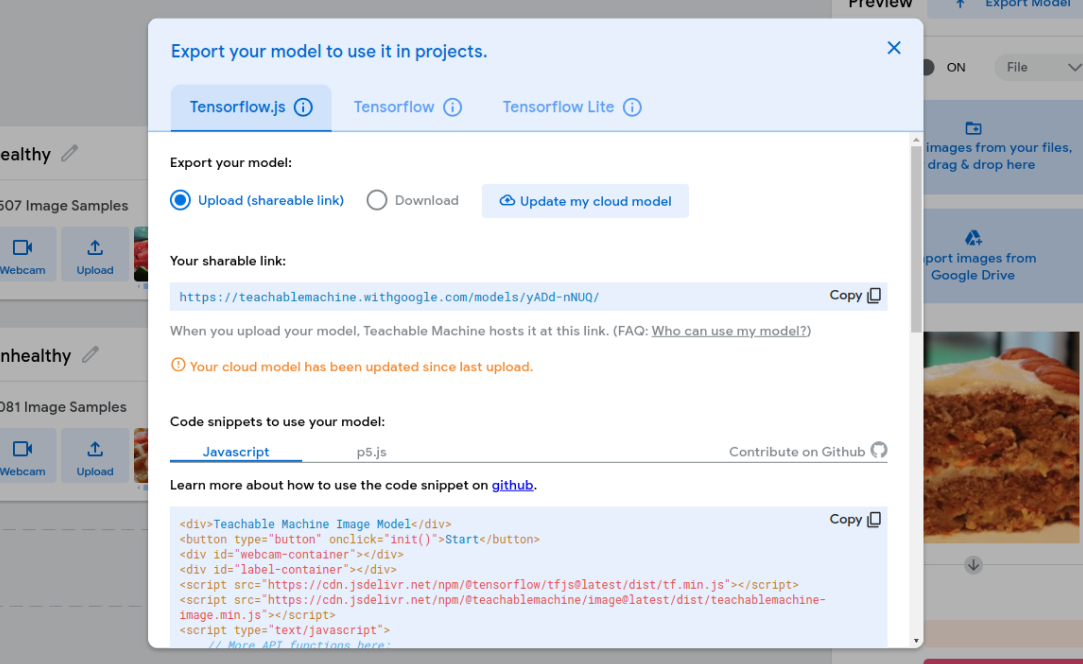The width and height of the screenshot is (1083, 664).
Task: Open the File input source dropdown
Action: click(1038, 67)
